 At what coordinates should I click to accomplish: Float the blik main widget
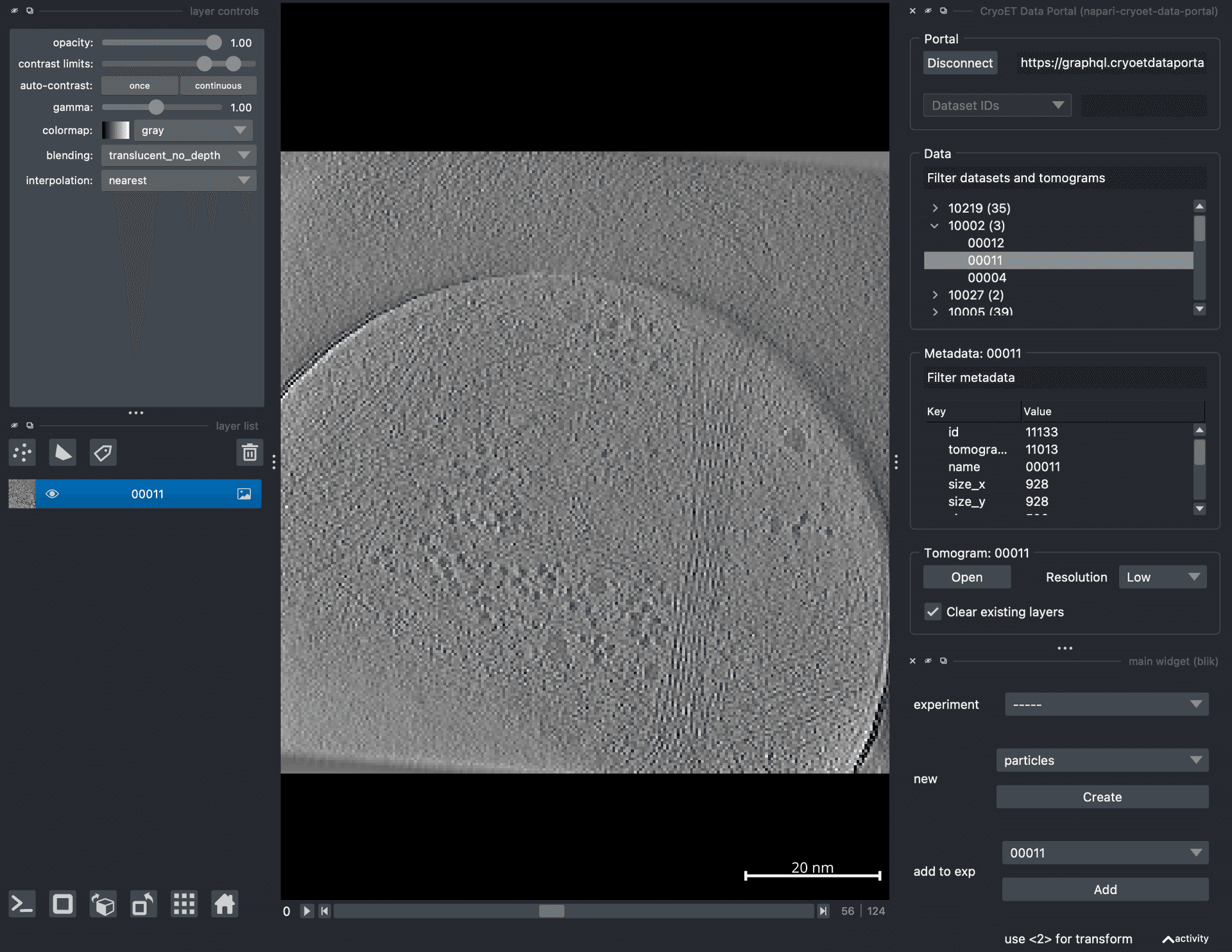point(943,661)
